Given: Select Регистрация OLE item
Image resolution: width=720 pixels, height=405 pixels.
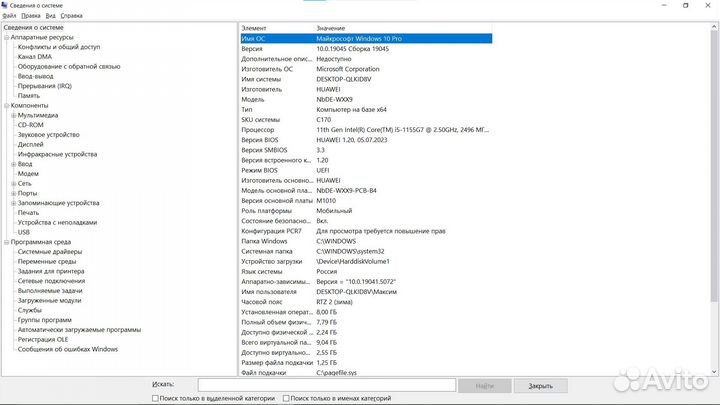Looking at the screenshot, I should pyautogui.click(x=43, y=339).
